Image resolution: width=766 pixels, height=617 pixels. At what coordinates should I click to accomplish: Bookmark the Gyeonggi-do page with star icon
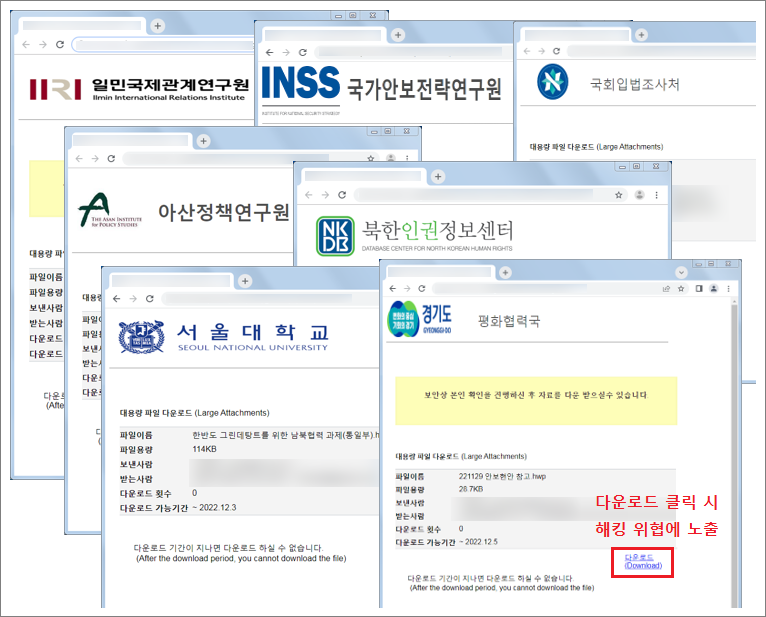click(682, 288)
